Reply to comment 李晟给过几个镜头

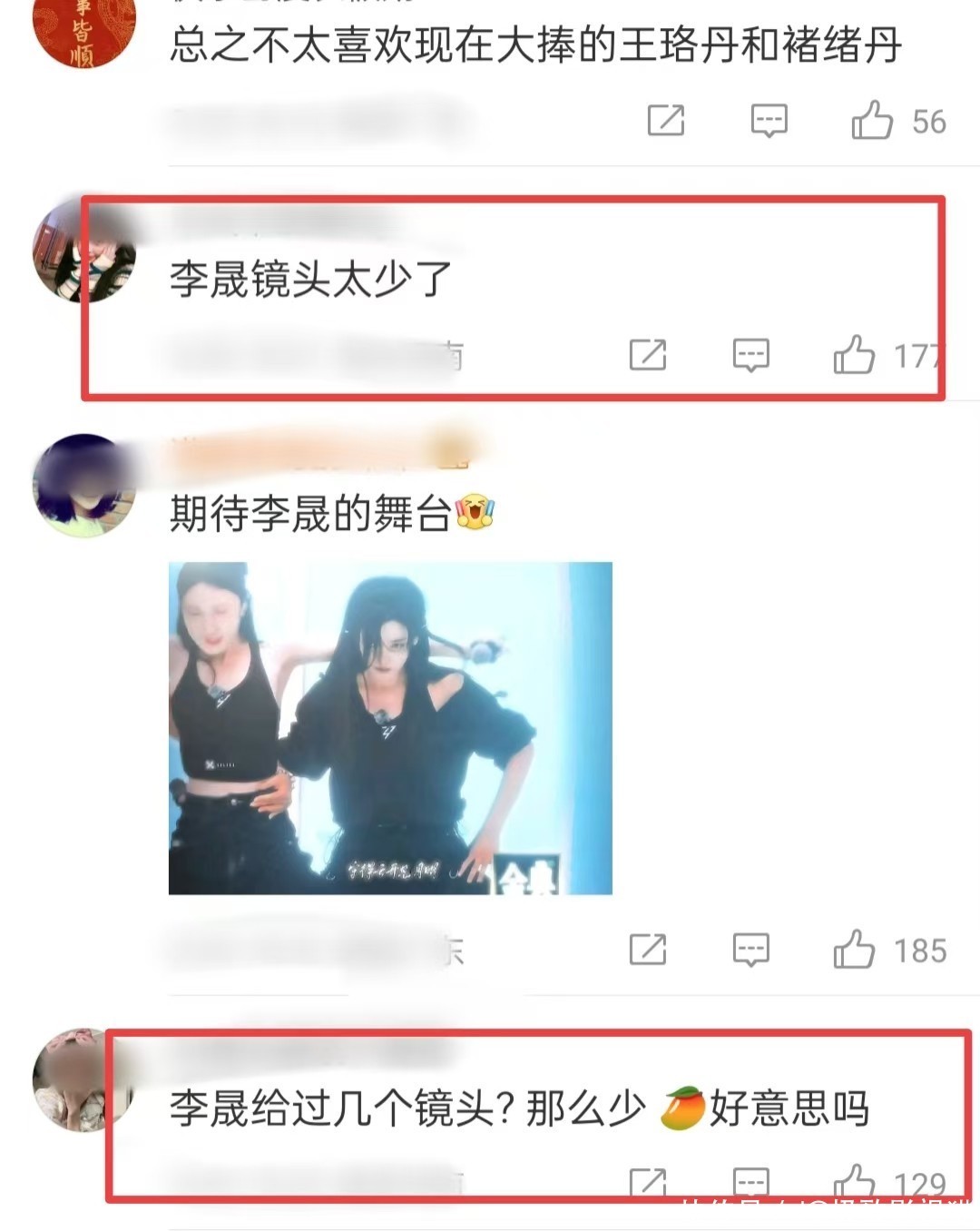pyautogui.click(x=750, y=1182)
